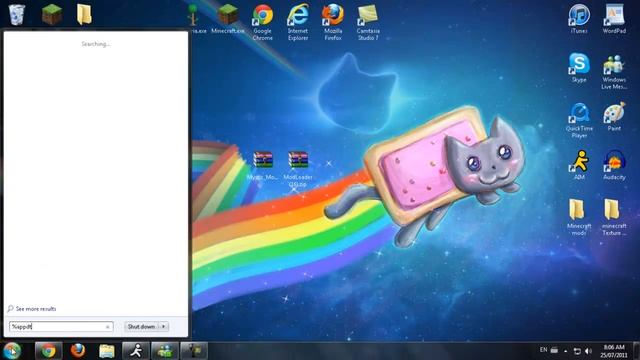Open WordPad desktop shortcut

[x=614, y=19]
